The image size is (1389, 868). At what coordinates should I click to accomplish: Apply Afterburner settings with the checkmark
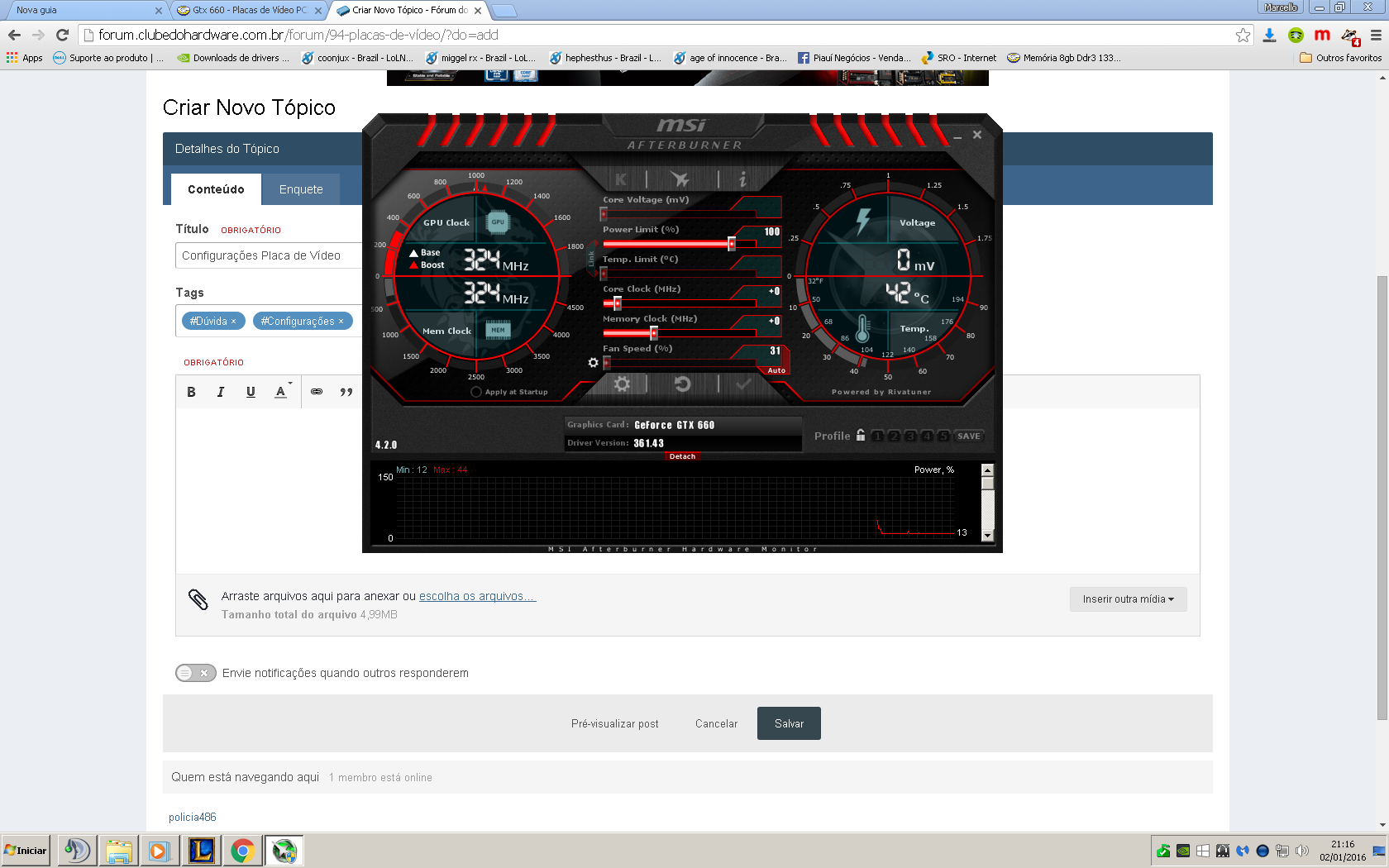[x=743, y=384]
